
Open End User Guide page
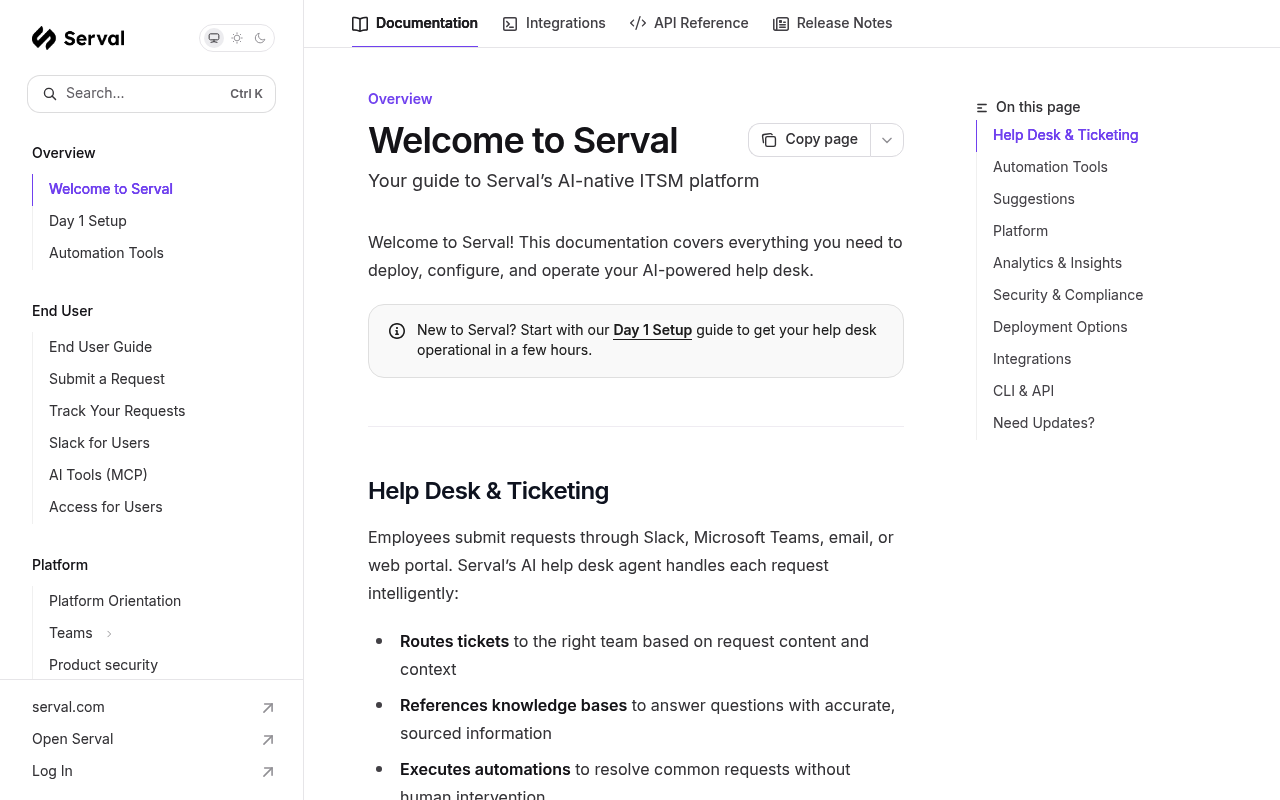pyautogui.click(x=100, y=347)
